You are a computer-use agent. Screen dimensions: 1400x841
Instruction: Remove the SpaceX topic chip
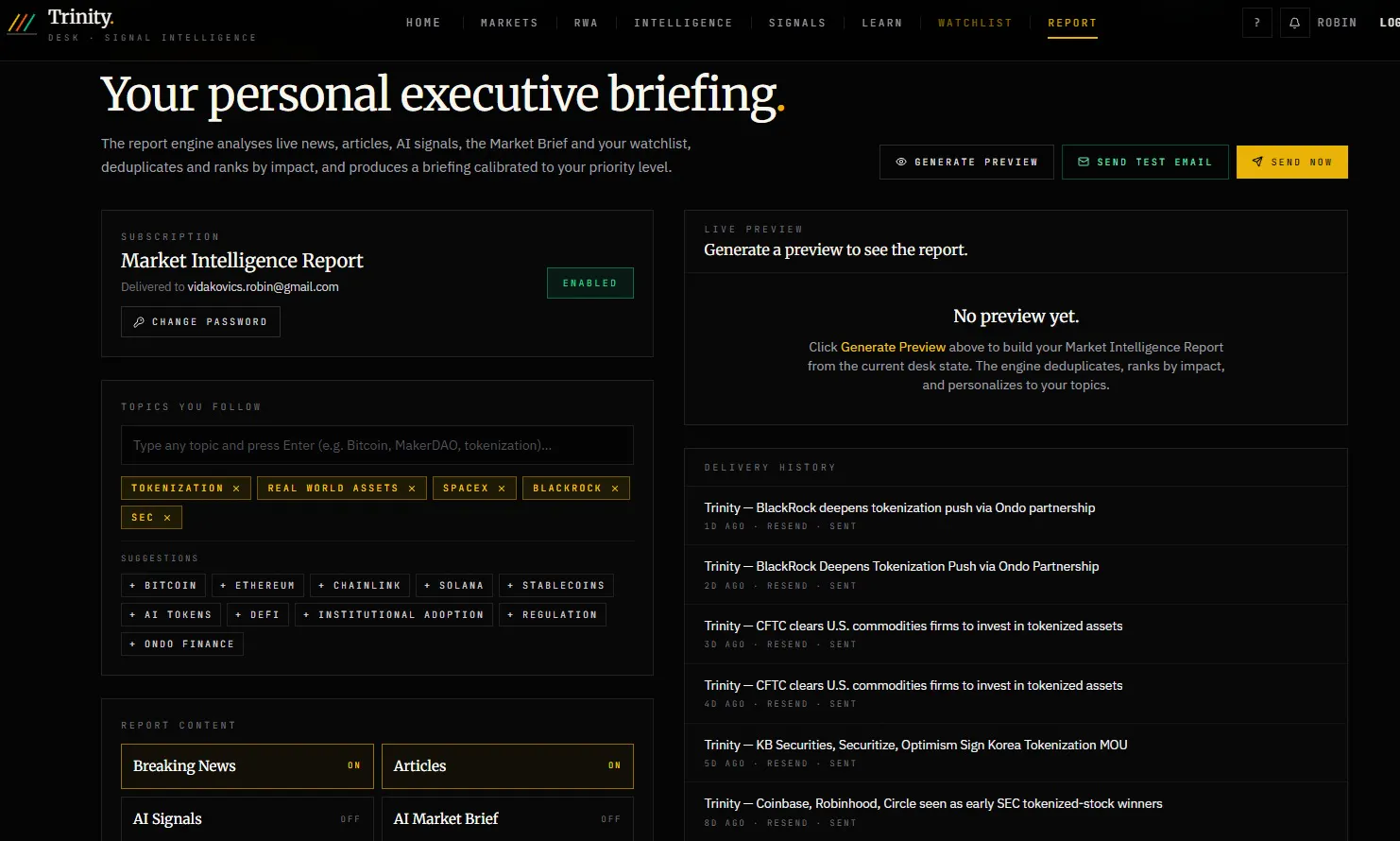[x=502, y=489]
